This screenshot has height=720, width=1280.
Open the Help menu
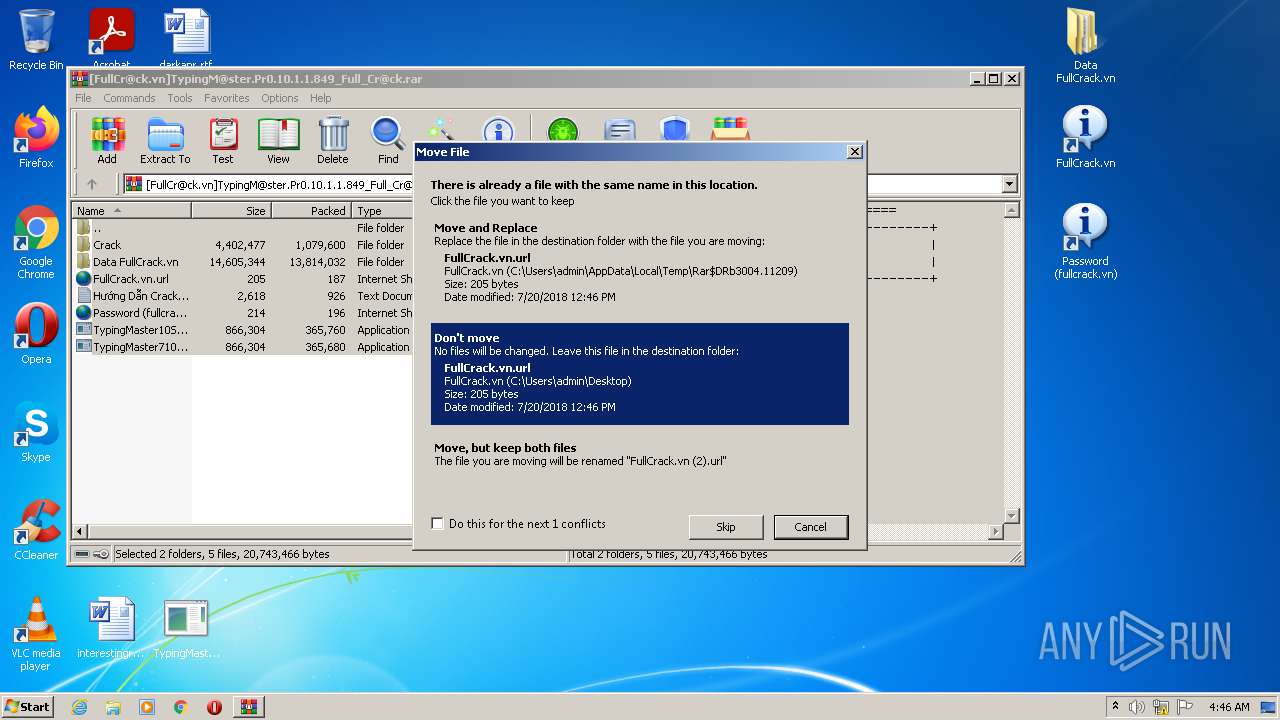(320, 98)
